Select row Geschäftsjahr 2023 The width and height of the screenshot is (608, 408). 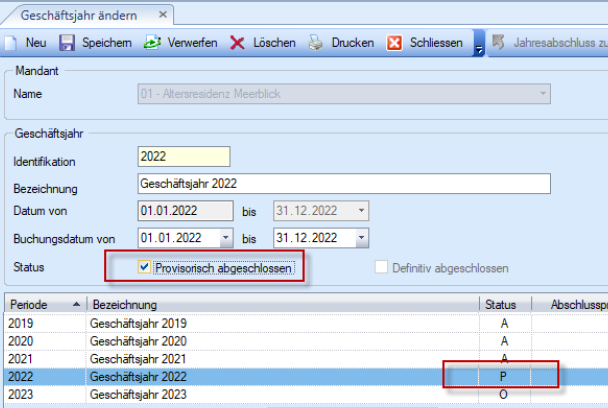(x=306, y=394)
